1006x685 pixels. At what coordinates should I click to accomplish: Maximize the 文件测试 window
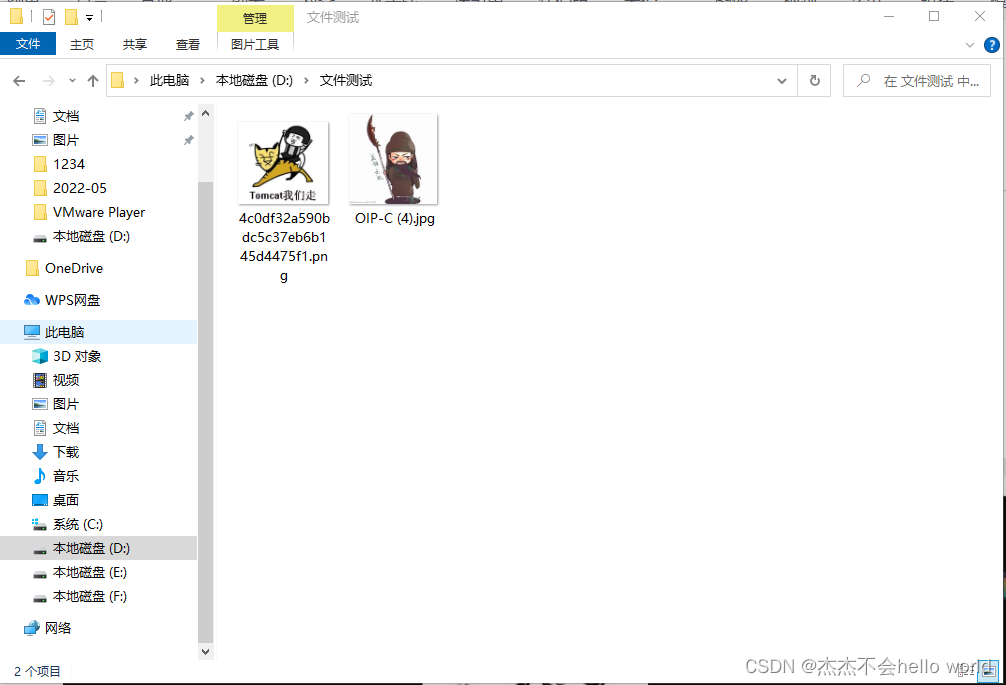click(x=934, y=17)
